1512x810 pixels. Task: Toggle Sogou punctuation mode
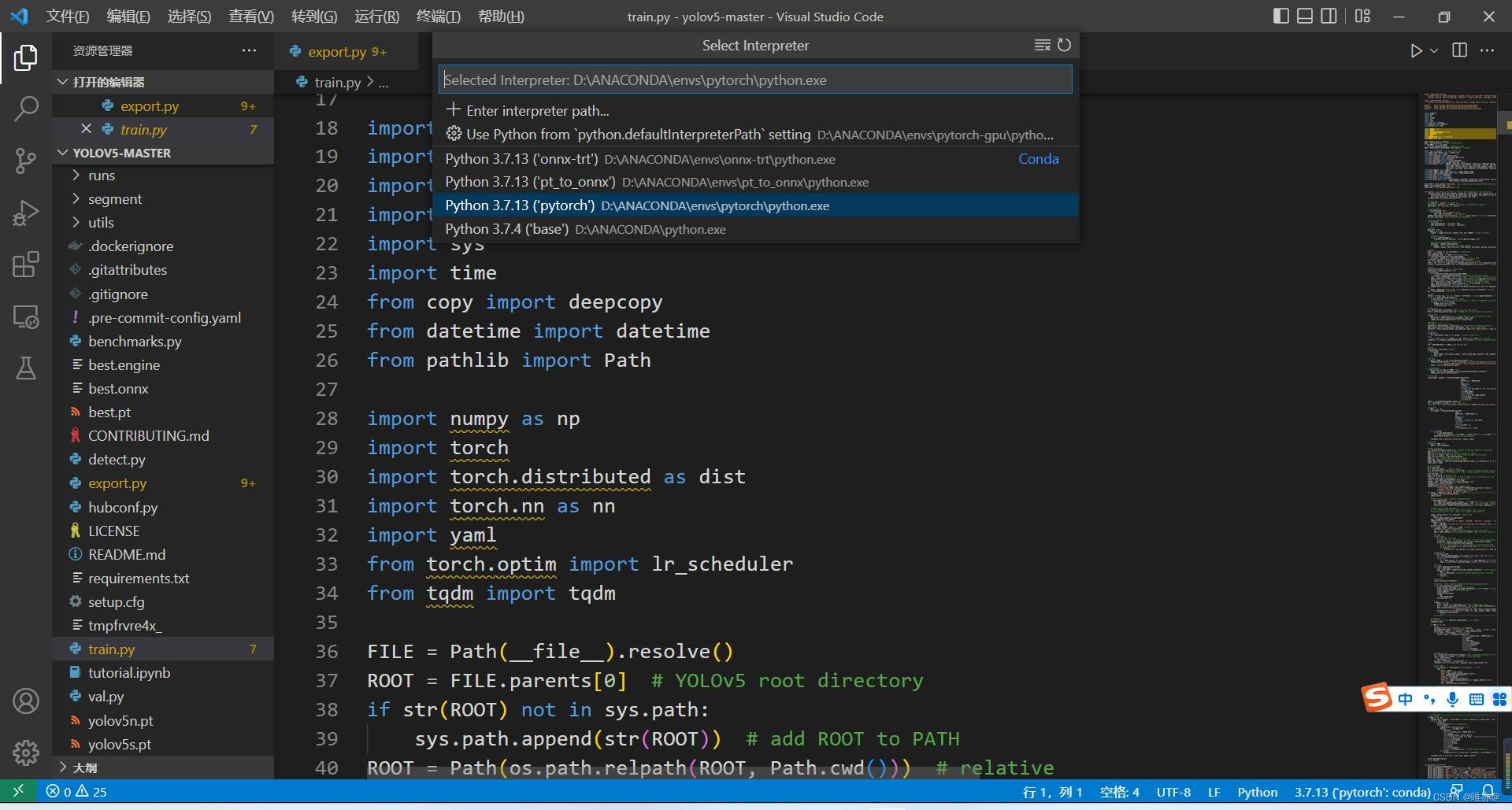pyautogui.click(x=1429, y=699)
